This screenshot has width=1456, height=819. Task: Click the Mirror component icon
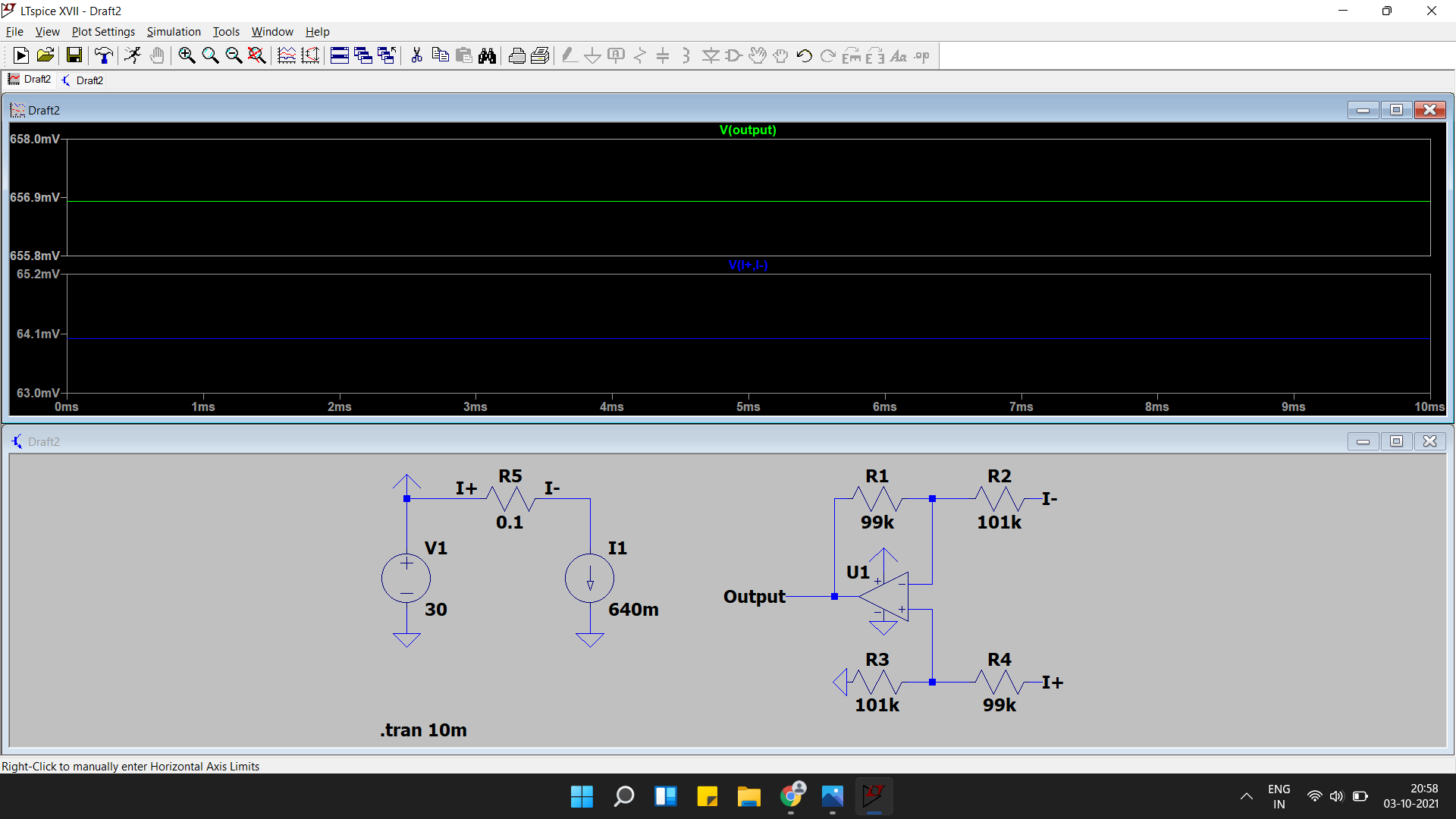(x=875, y=55)
